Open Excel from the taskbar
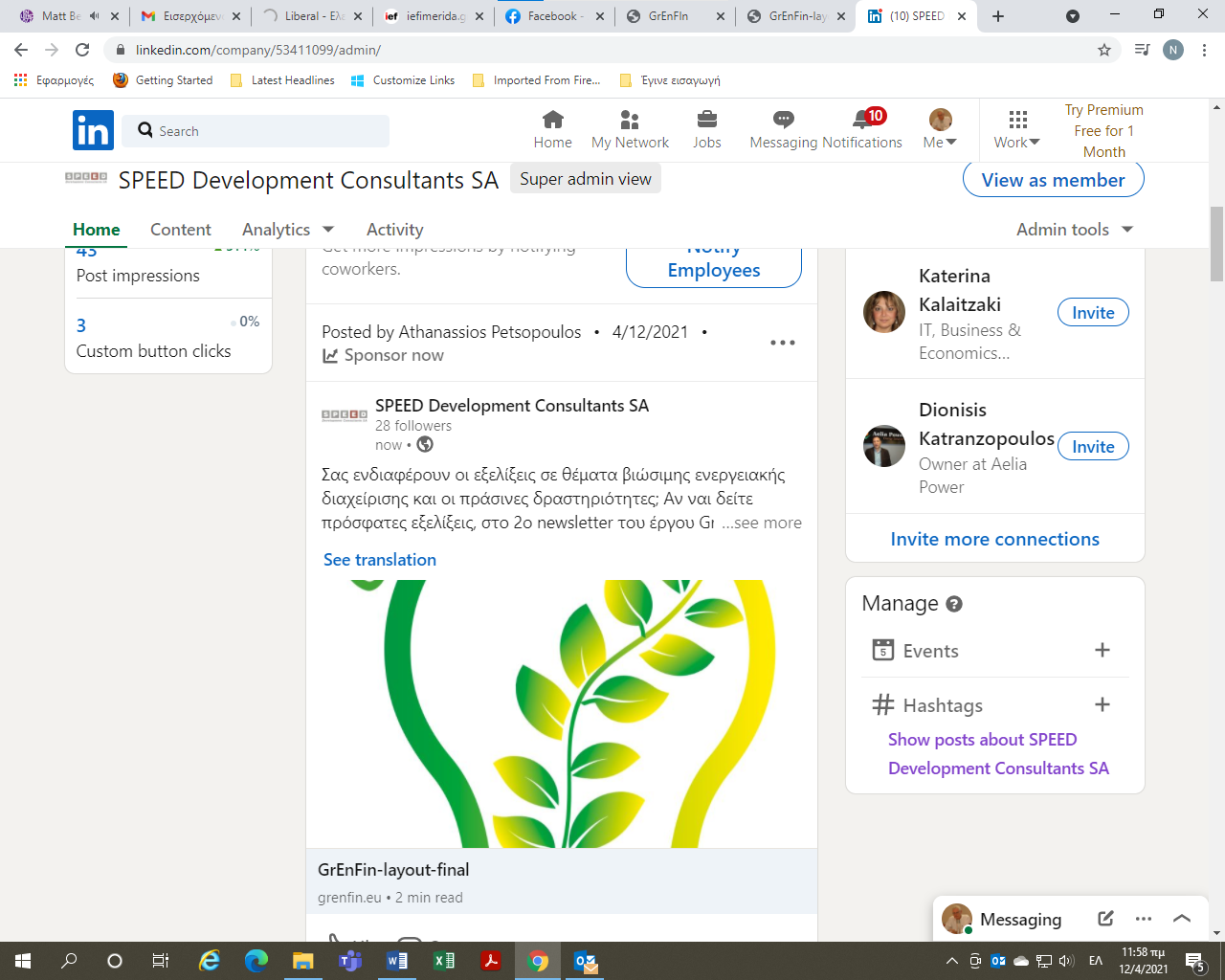Screen dimensions: 1225x980 pyautogui.click(x=443, y=961)
